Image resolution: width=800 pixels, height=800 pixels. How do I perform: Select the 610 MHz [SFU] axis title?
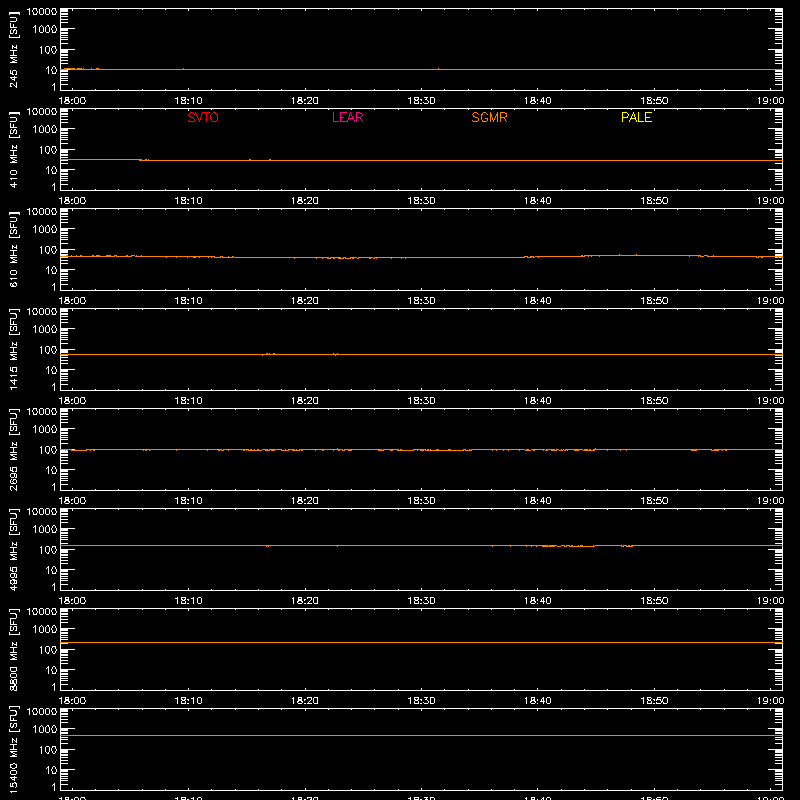pyautogui.click(x=13, y=249)
